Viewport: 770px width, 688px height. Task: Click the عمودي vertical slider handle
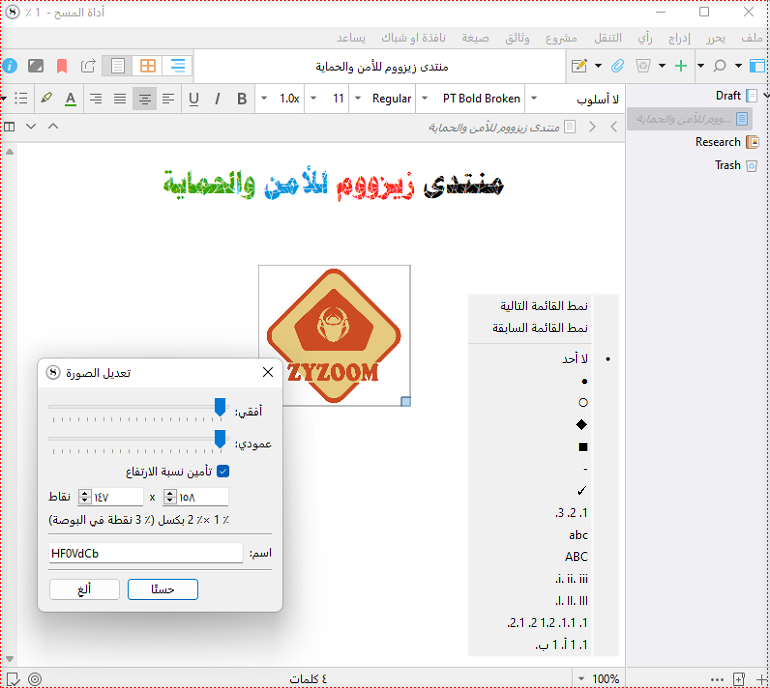click(x=220, y=439)
